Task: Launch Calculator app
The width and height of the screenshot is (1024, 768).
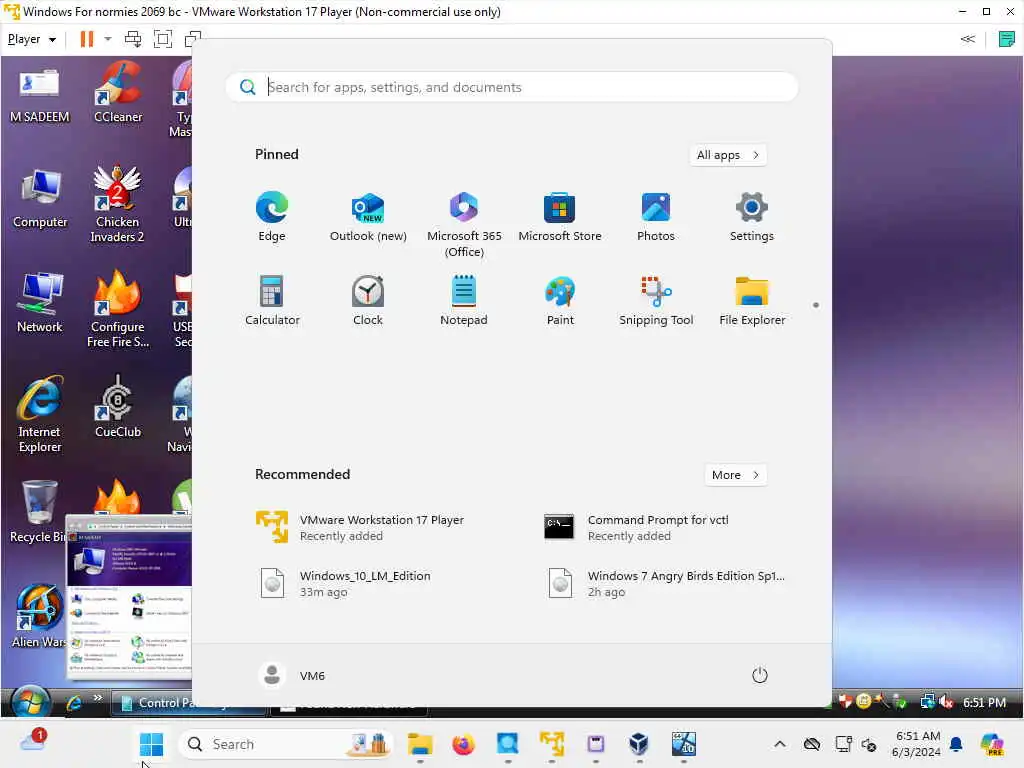Action: [272, 301]
